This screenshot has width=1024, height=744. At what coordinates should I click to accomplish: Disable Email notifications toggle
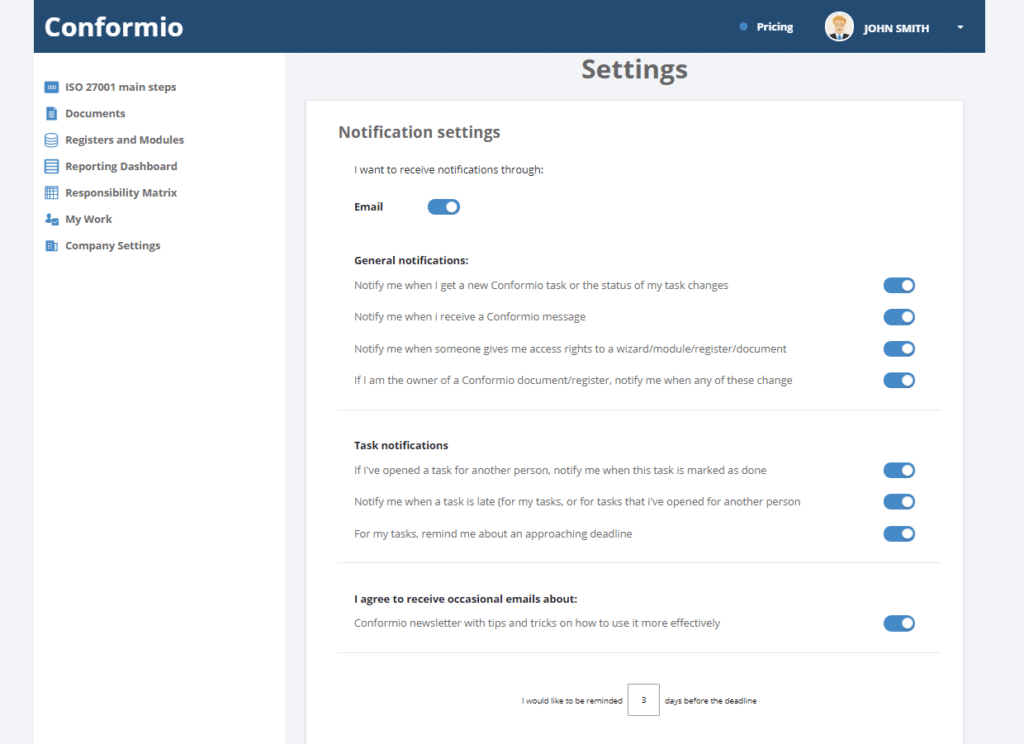(x=443, y=206)
